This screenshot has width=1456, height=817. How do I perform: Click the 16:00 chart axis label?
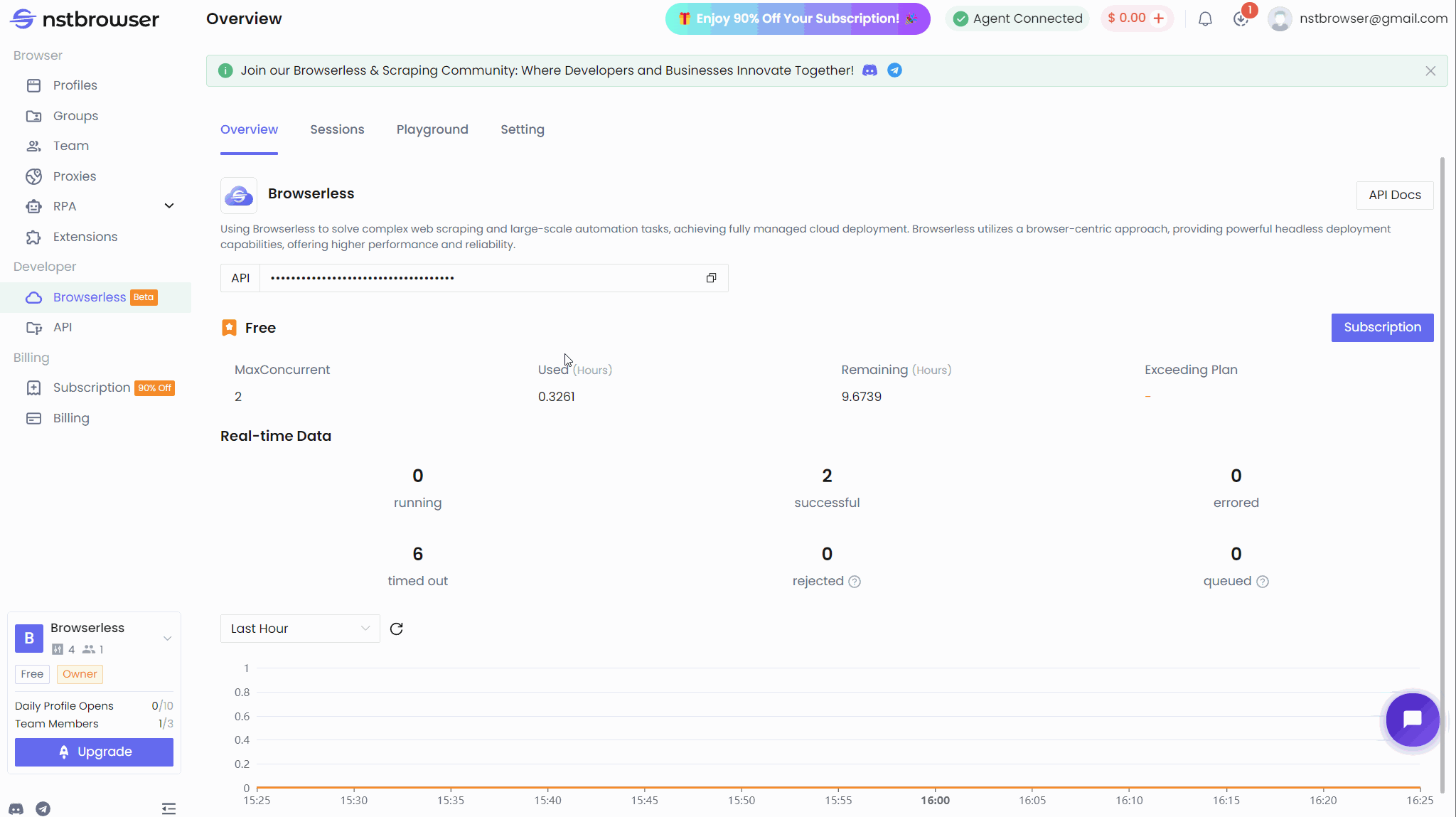click(x=935, y=801)
